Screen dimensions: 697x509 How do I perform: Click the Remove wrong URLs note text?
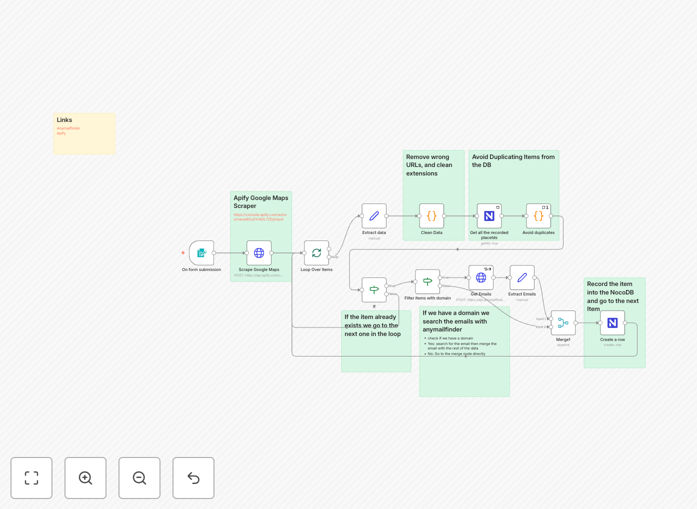[x=429, y=165]
